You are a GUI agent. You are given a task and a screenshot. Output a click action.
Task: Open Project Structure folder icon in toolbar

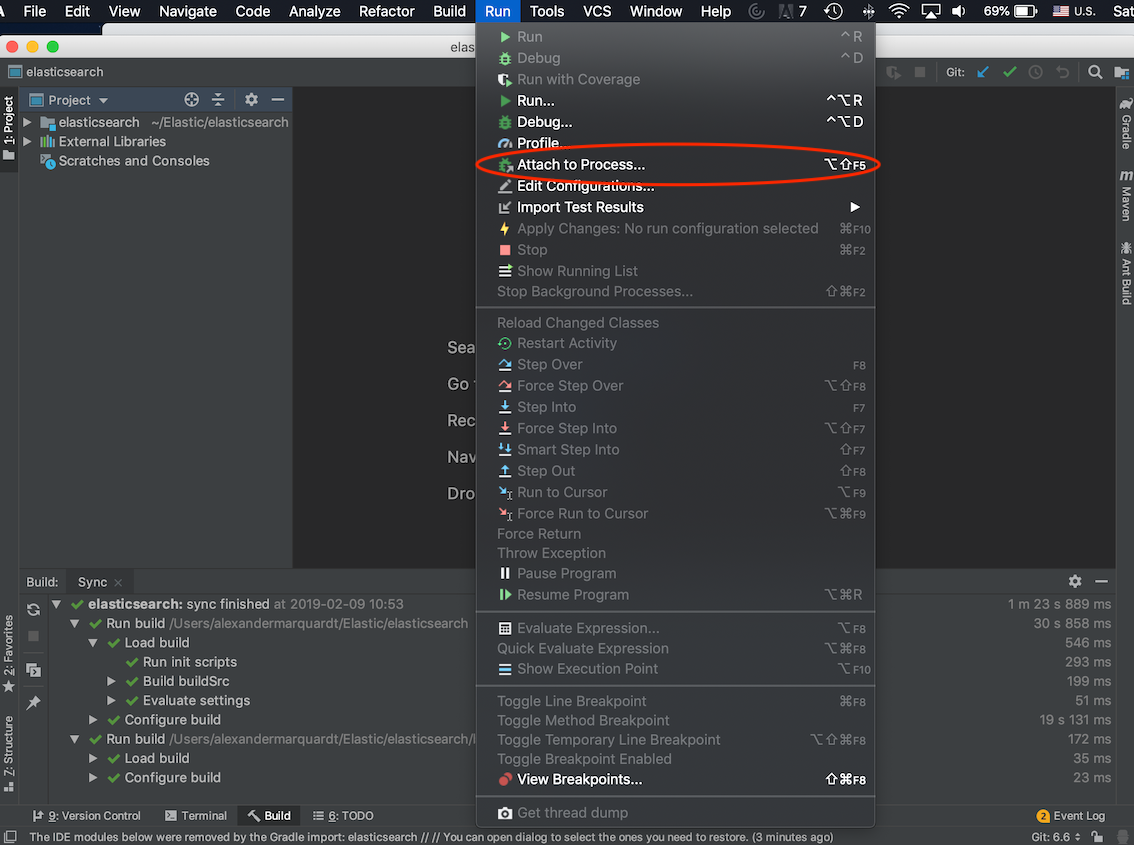1122,72
